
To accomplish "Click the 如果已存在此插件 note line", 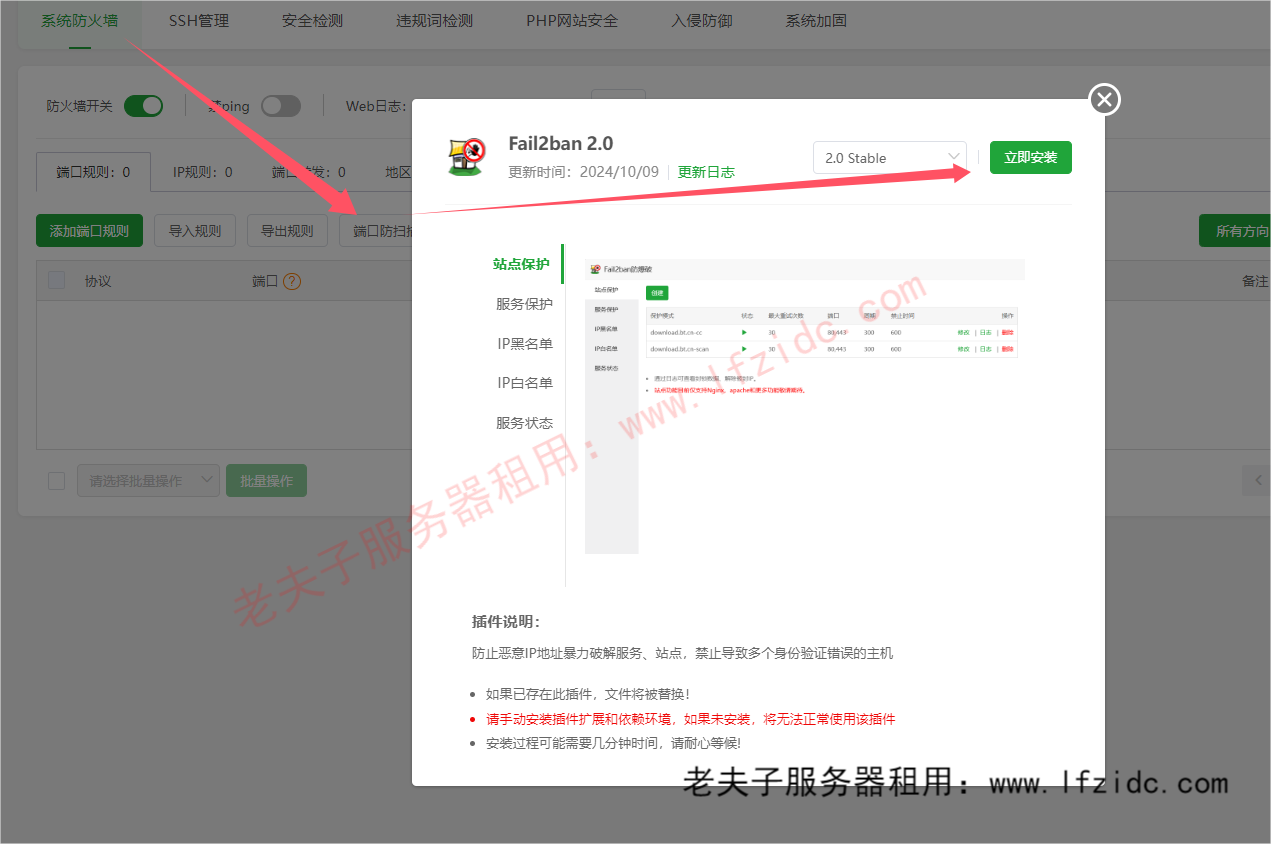I will point(588,694).
